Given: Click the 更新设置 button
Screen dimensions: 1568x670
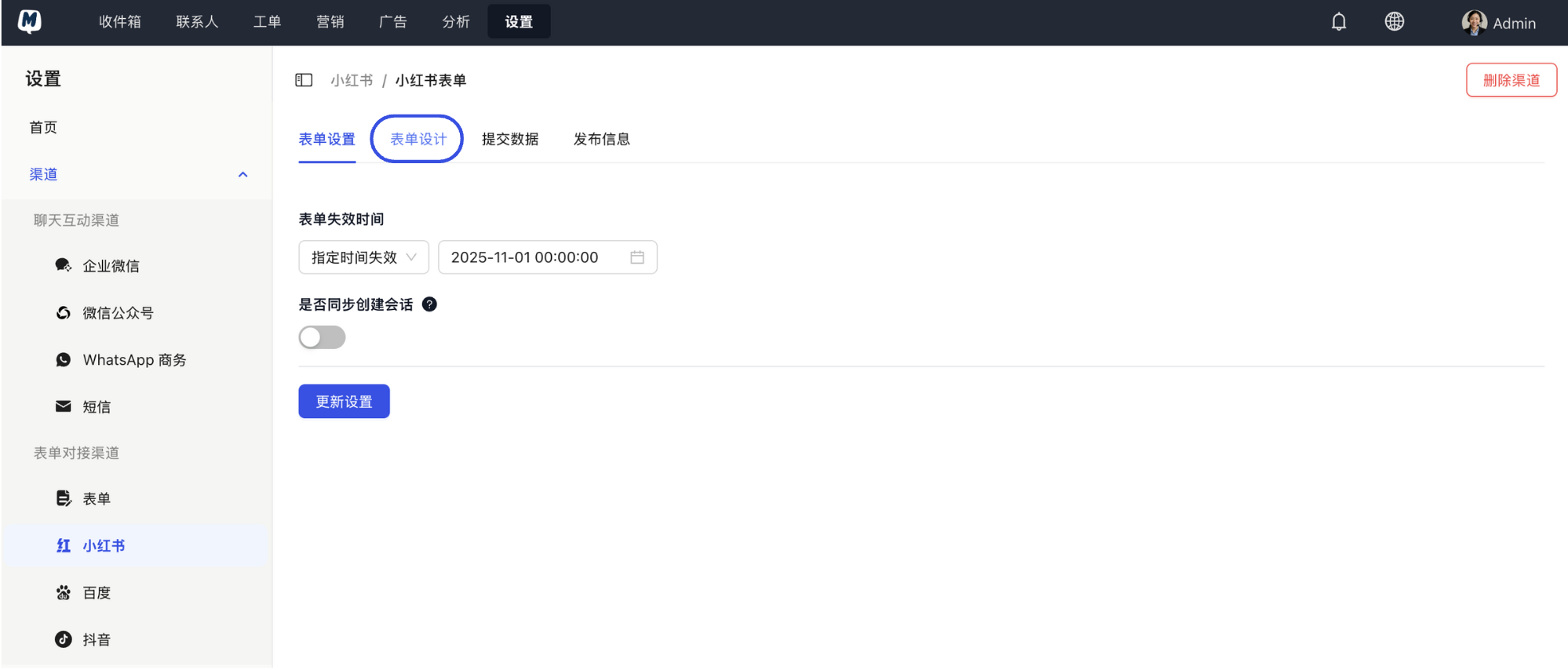Looking at the screenshot, I should [344, 402].
